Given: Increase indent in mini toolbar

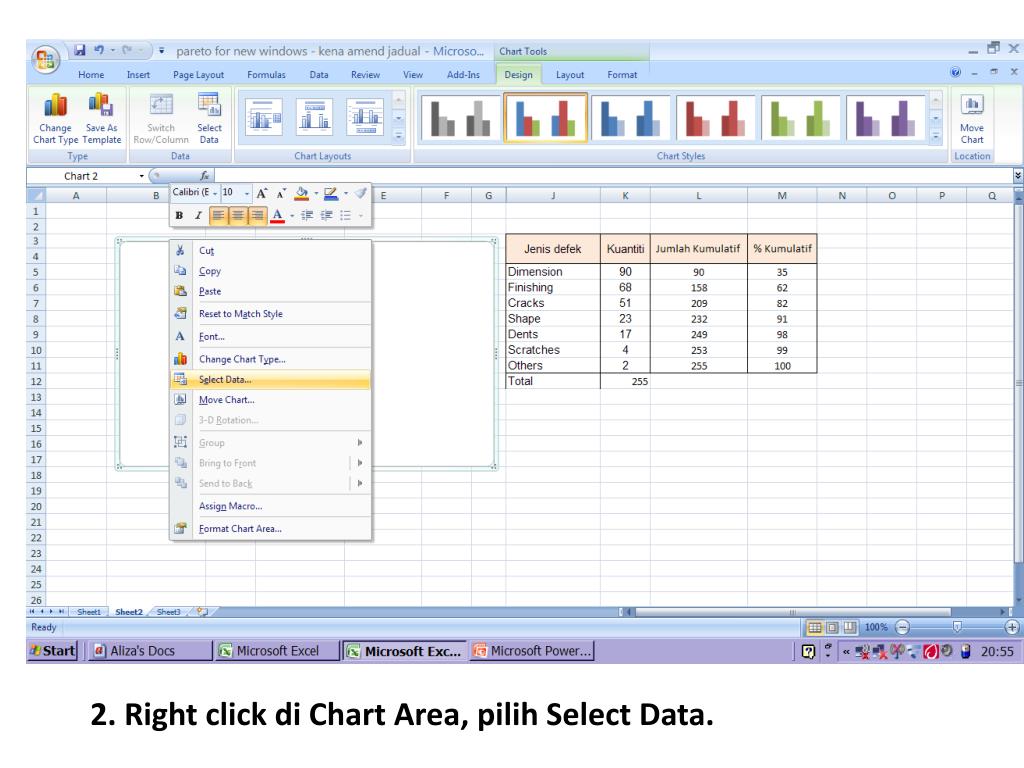Looking at the screenshot, I should pos(327,216).
